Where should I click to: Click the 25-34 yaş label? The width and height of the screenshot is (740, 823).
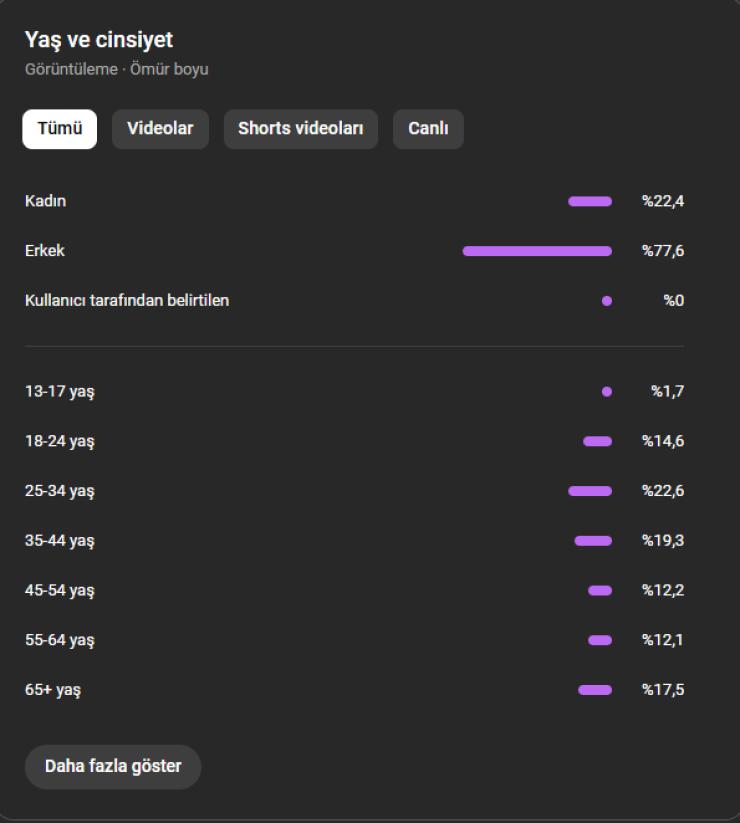[x=60, y=492]
